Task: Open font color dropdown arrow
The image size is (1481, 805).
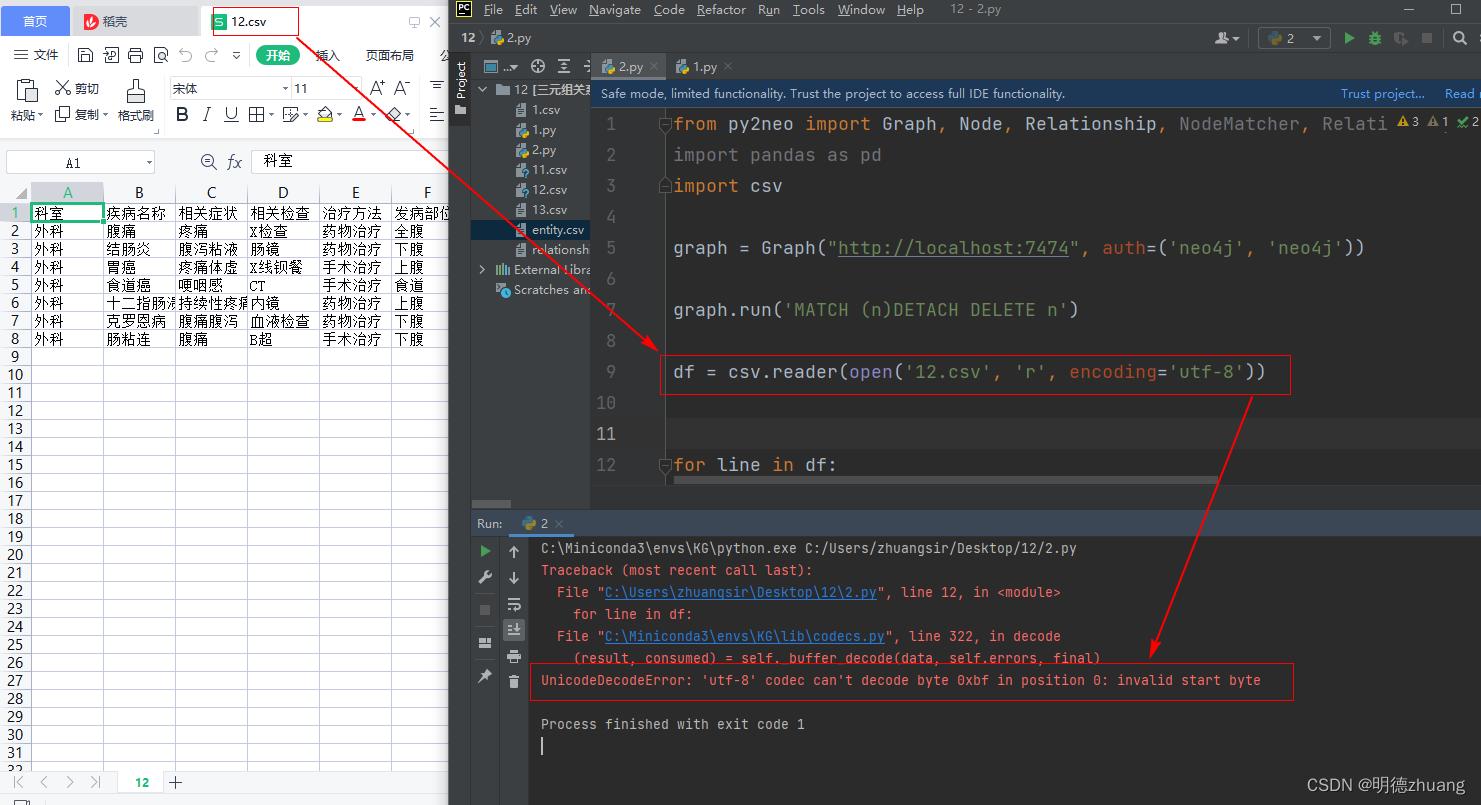Action: pos(373,115)
